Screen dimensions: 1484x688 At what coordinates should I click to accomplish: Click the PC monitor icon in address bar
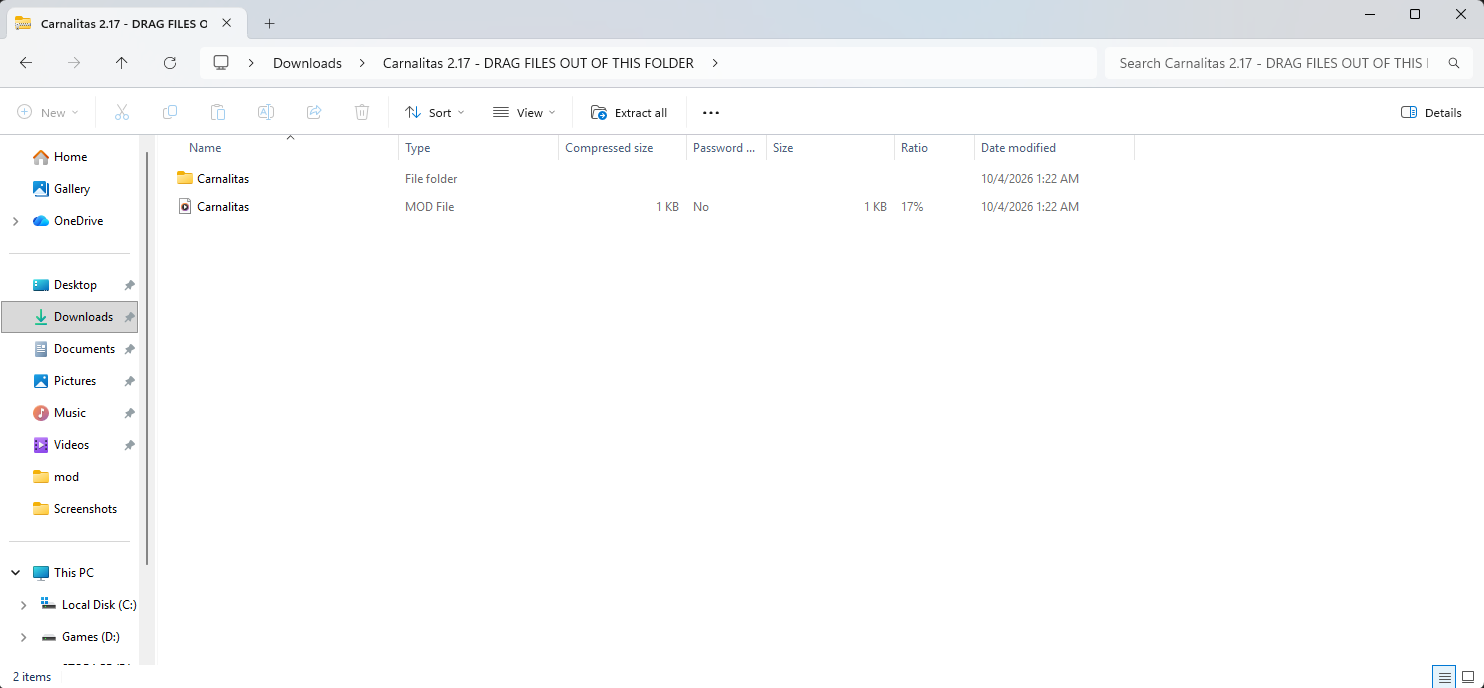click(x=221, y=63)
